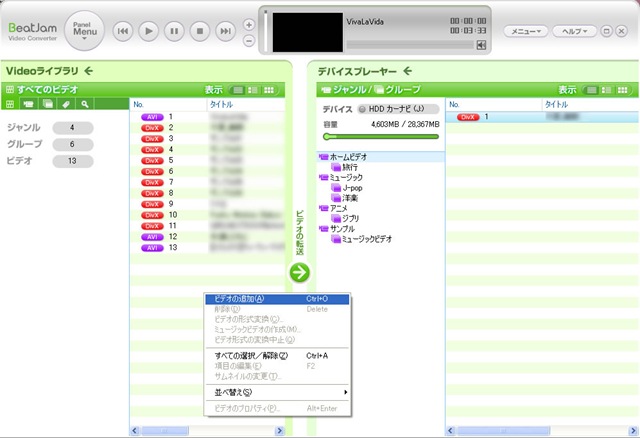Click the playback seek bar under VivaLaVida

(410, 45)
